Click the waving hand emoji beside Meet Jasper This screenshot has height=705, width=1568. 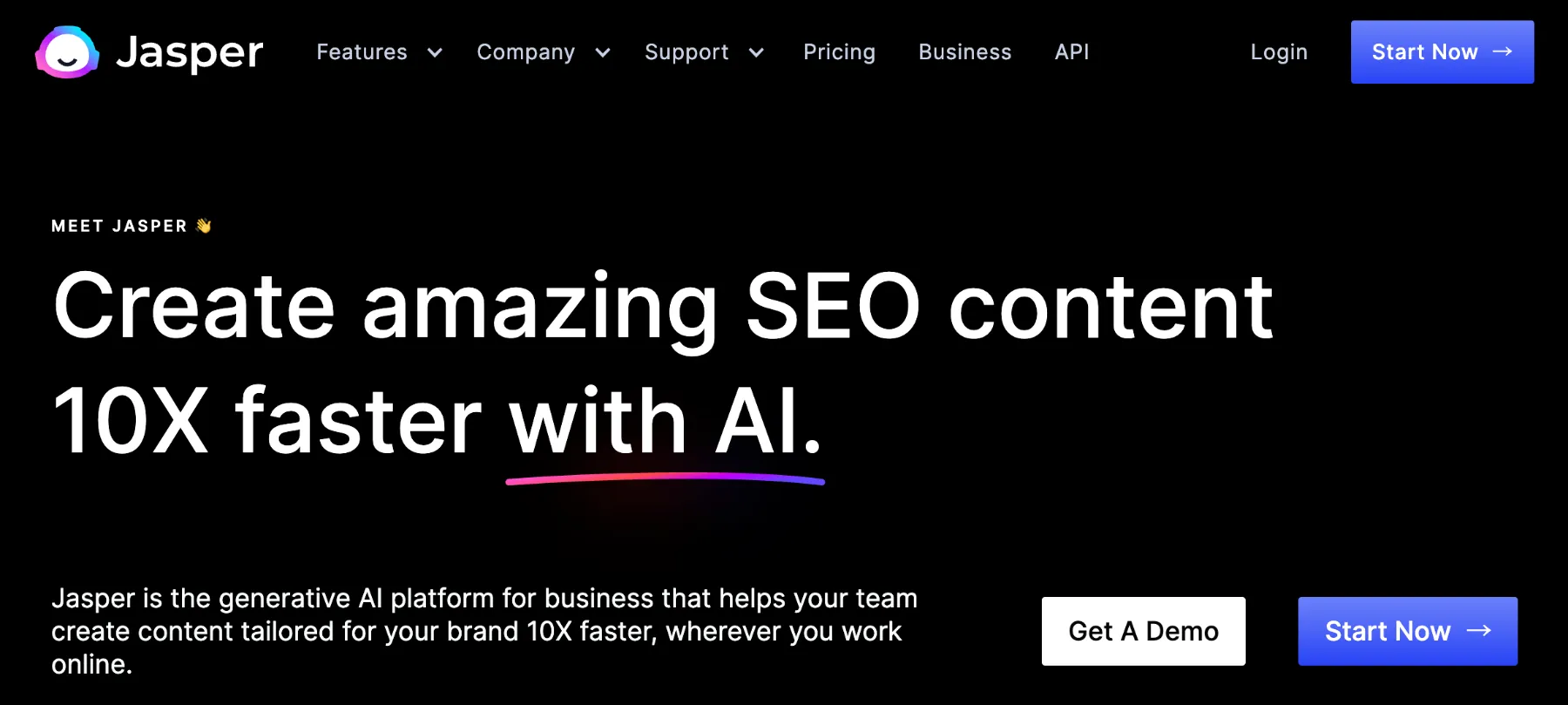(204, 226)
